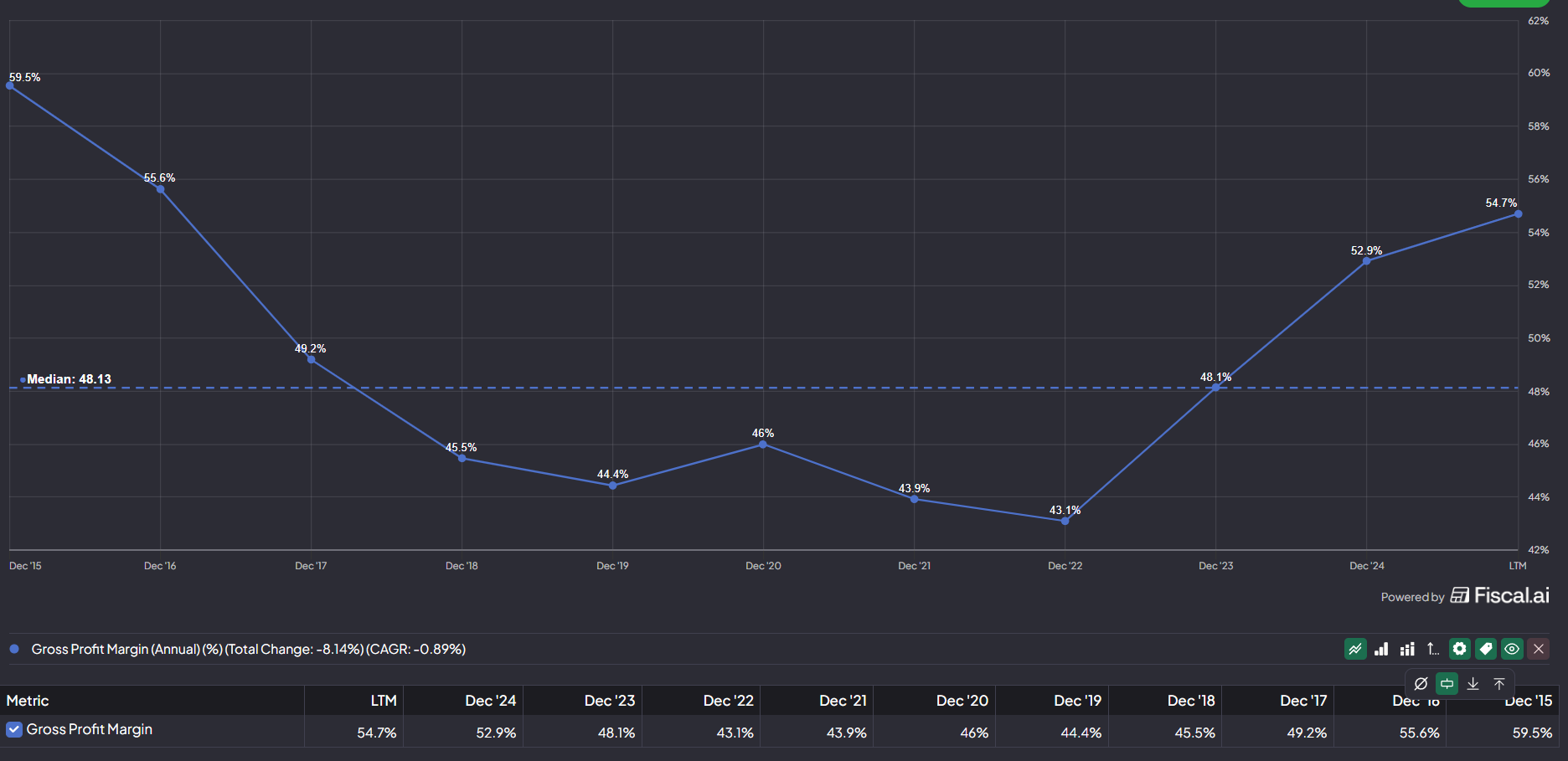Uncheck the Gross Profit Margin checkbox
1568x761 pixels.
(14, 729)
